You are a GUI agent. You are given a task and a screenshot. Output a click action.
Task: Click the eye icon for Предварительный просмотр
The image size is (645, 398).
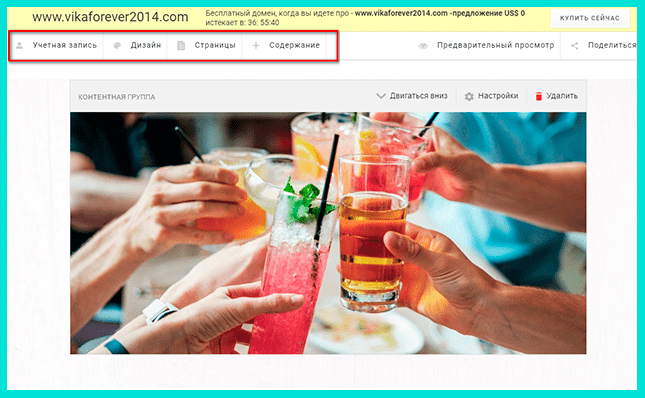click(423, 46)
